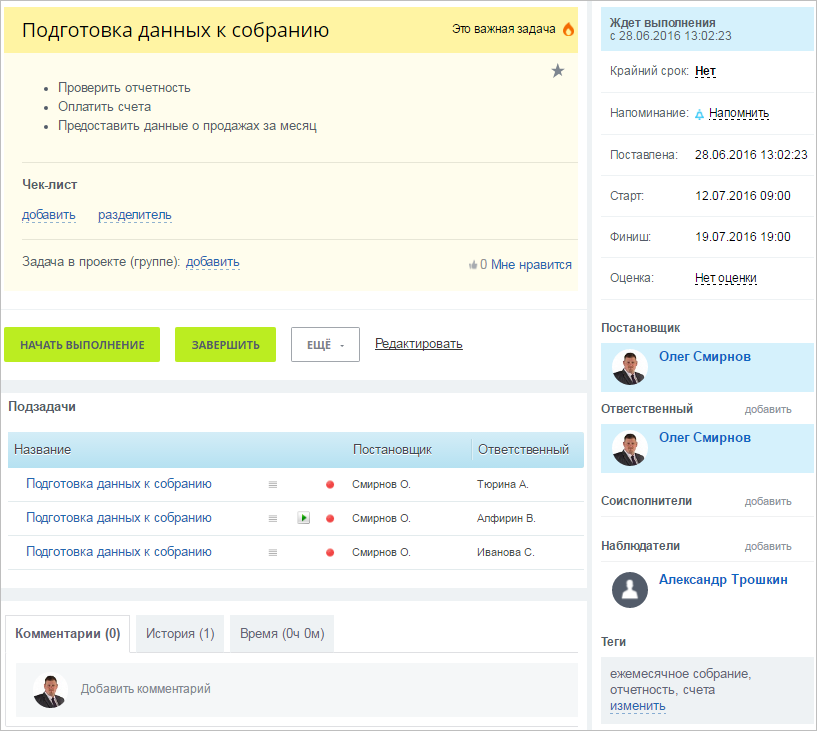Click the thumbs-up like icon
This screenshot has height=731, width=817.
pos(473,265)
